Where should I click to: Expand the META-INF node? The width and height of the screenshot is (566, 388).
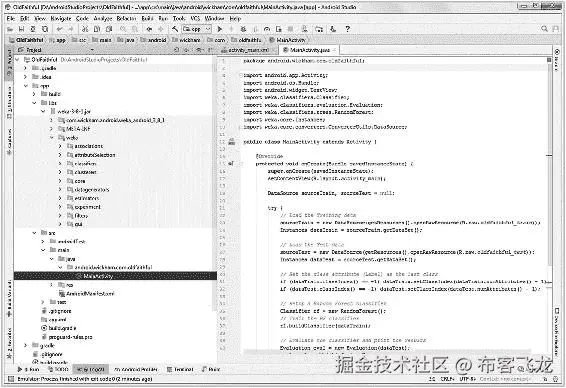point(52,129)
